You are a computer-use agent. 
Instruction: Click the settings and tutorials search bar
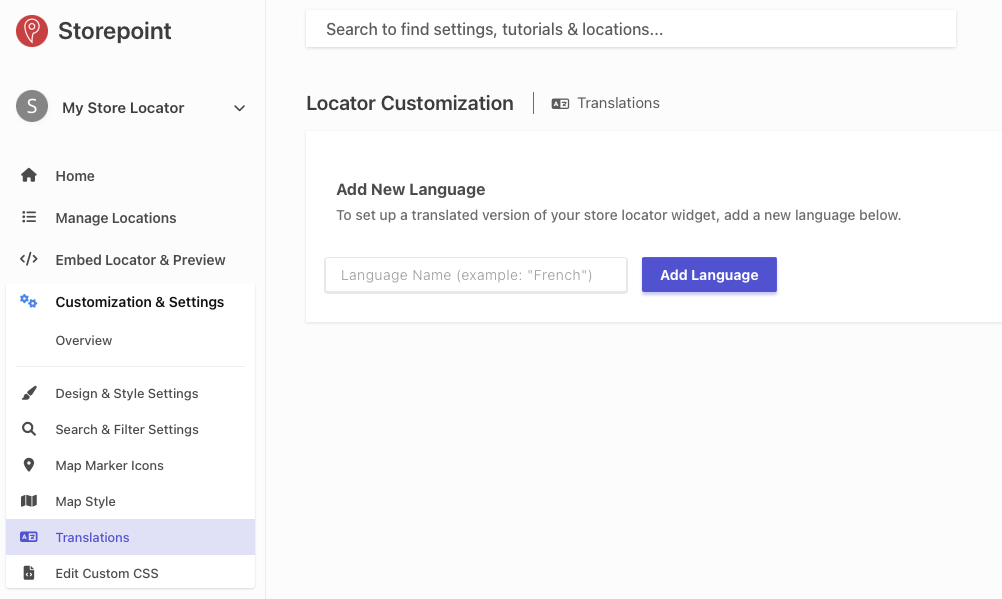pos(630,30)
